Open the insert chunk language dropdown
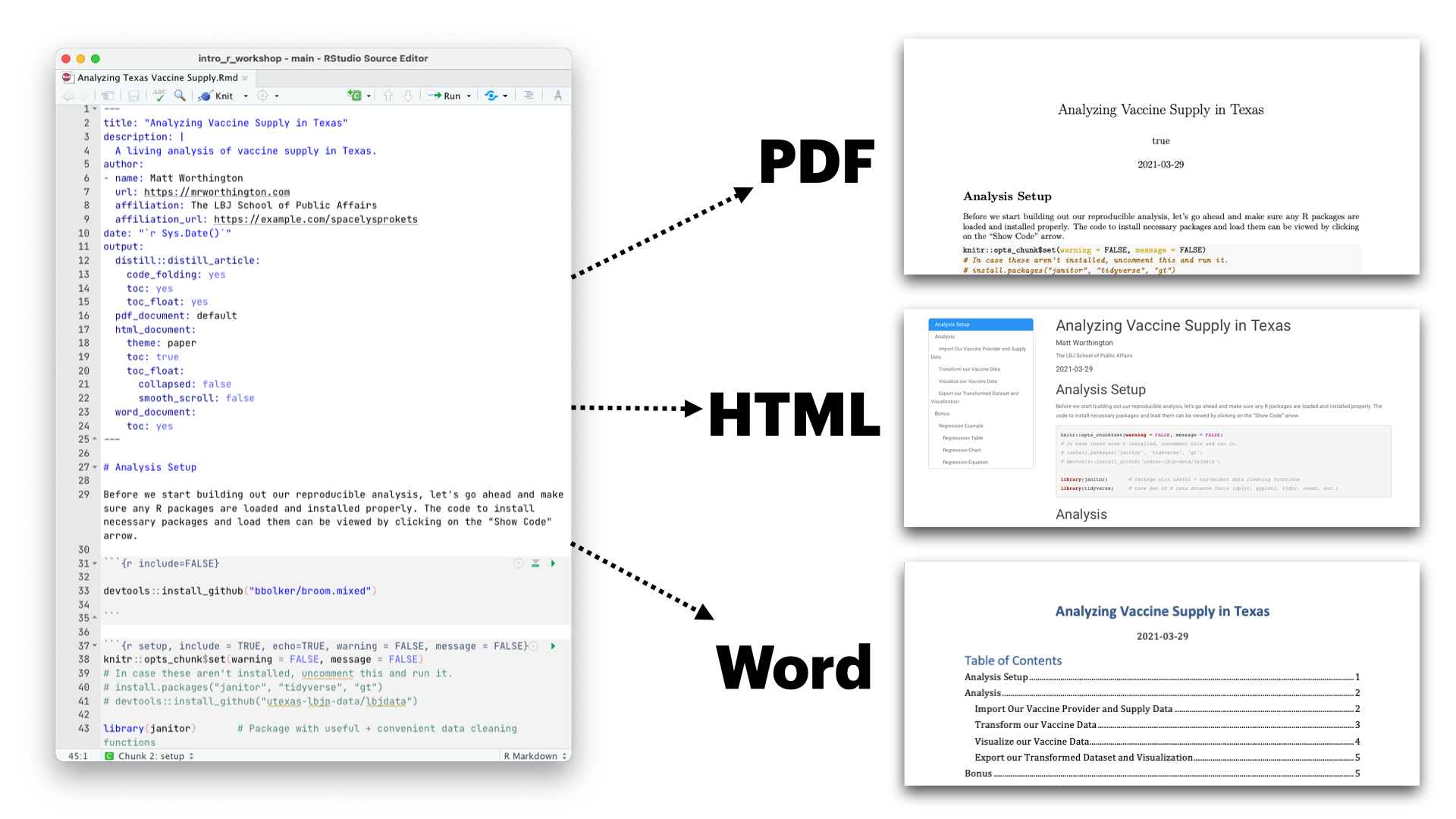This screenshot has width=1456, height=819. pos(369,96)
